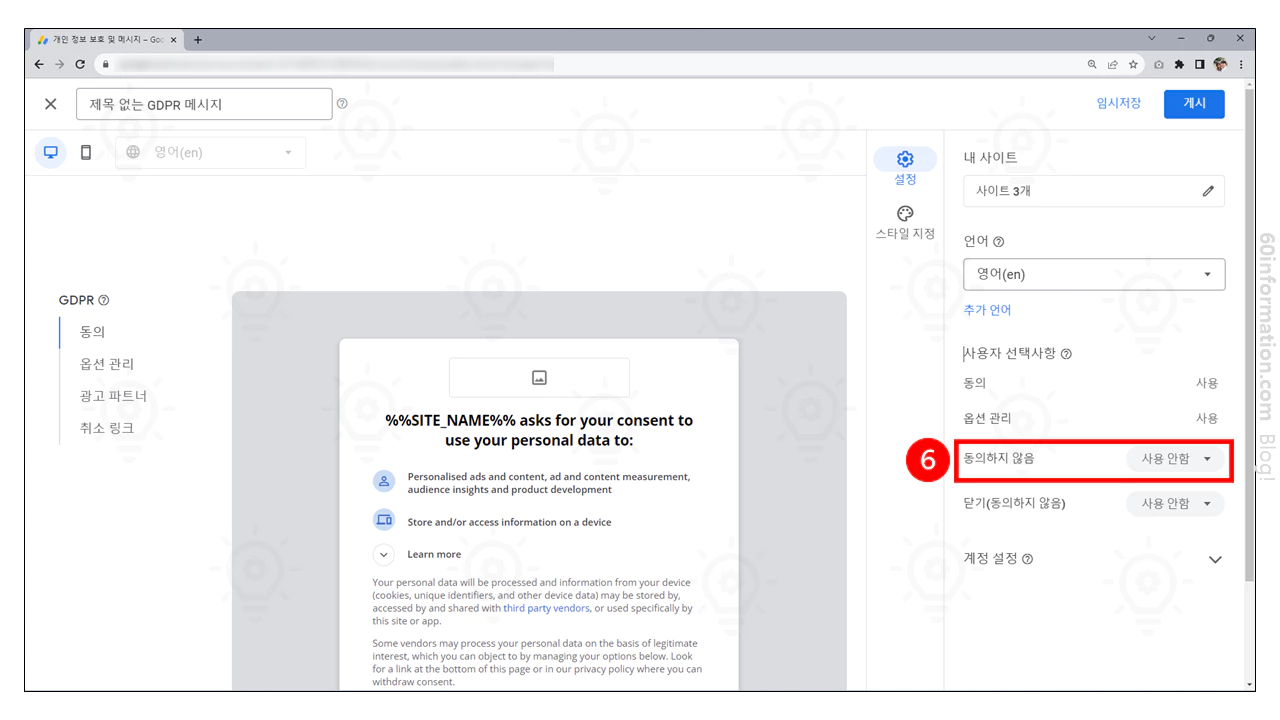Viewport: 1280px width, 720px height.
Task: Expand the 계정 설정 section
Action: (1215, 559)
